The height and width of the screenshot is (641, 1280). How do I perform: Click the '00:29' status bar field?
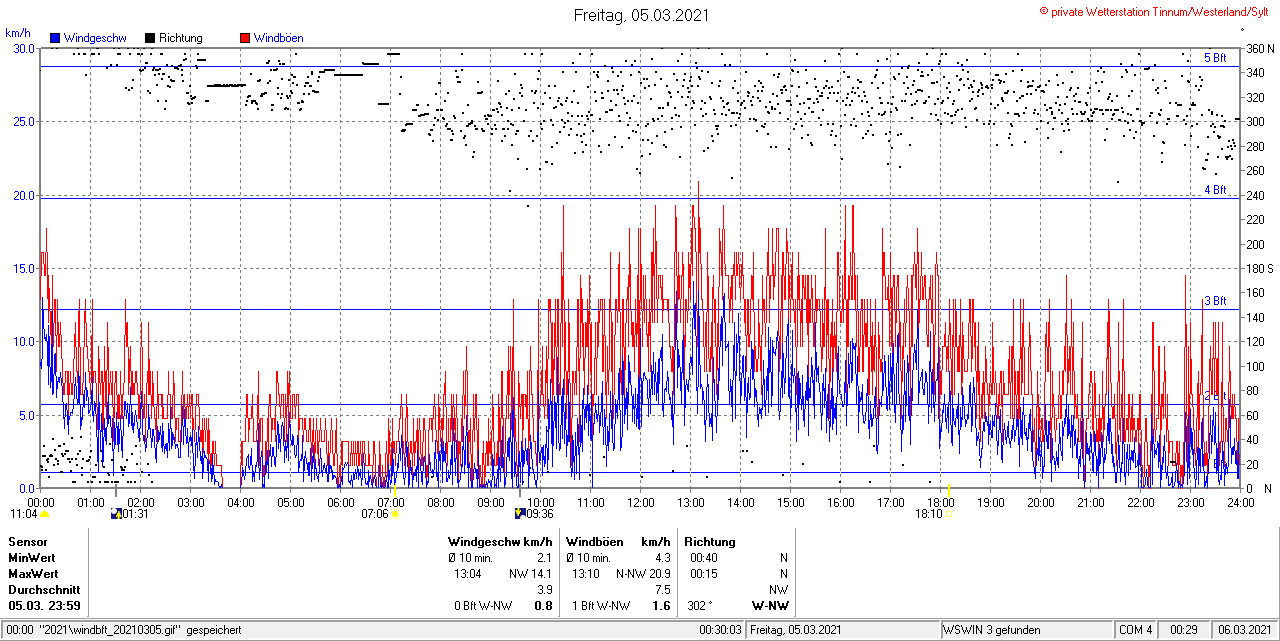(1185, 630)
